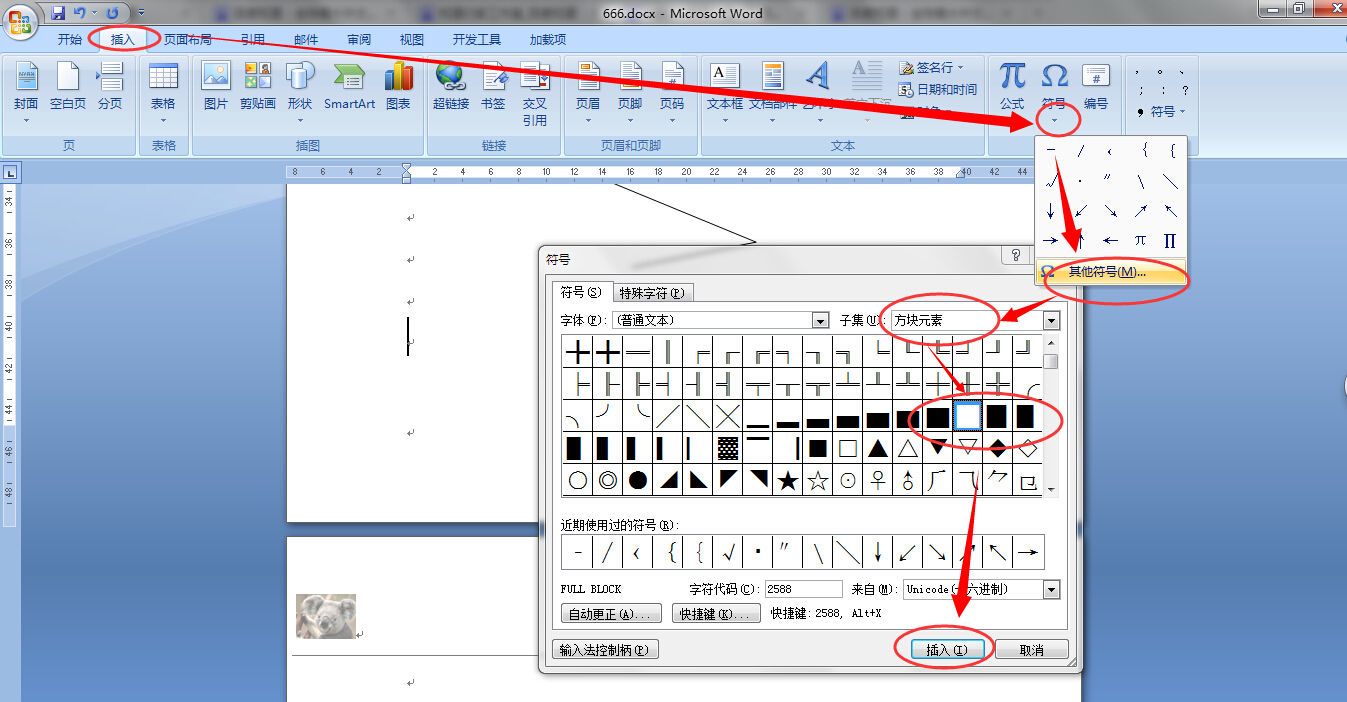
Task: Open the Table (表格) insert menu
Action: [163, 93]
